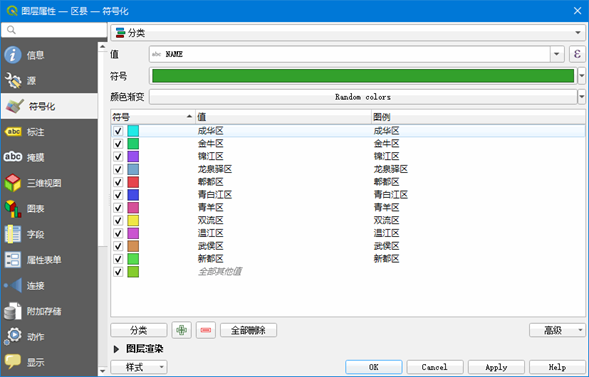Image resolution: width=589 pixels, height=377 pixels.
Task: Switch to the 三维视图 tab label
Action: (44, 183)
